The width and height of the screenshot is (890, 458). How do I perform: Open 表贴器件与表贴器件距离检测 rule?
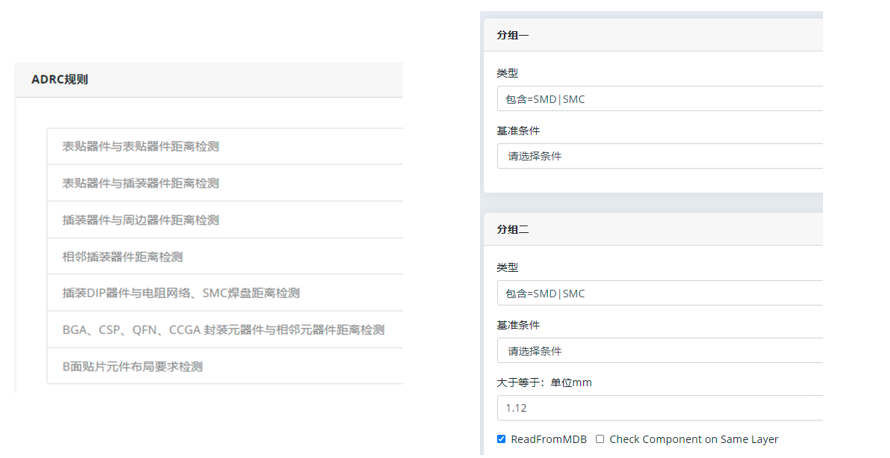tap(140, 147)
